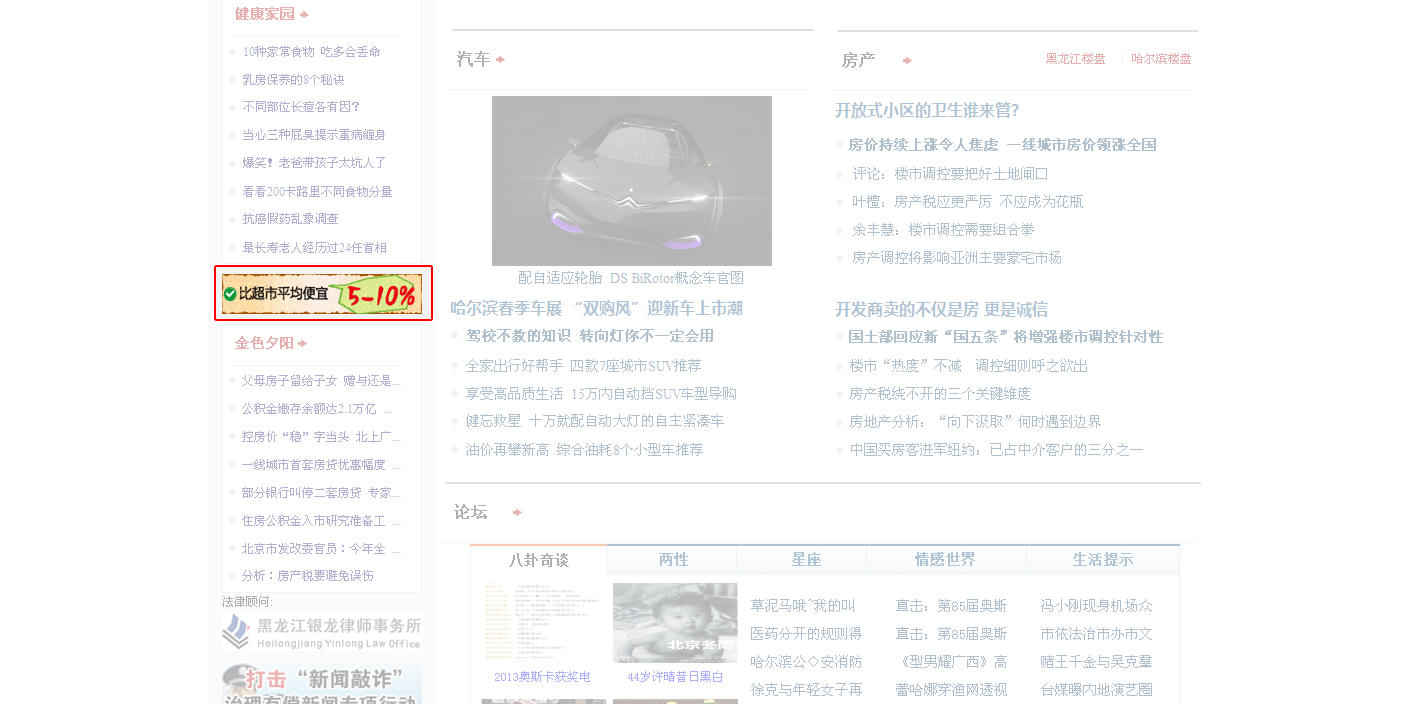This screenshot has height=704, width=1404.
Task: Open the 哈尔滨楼盘 link
Action: point(1161,59)
